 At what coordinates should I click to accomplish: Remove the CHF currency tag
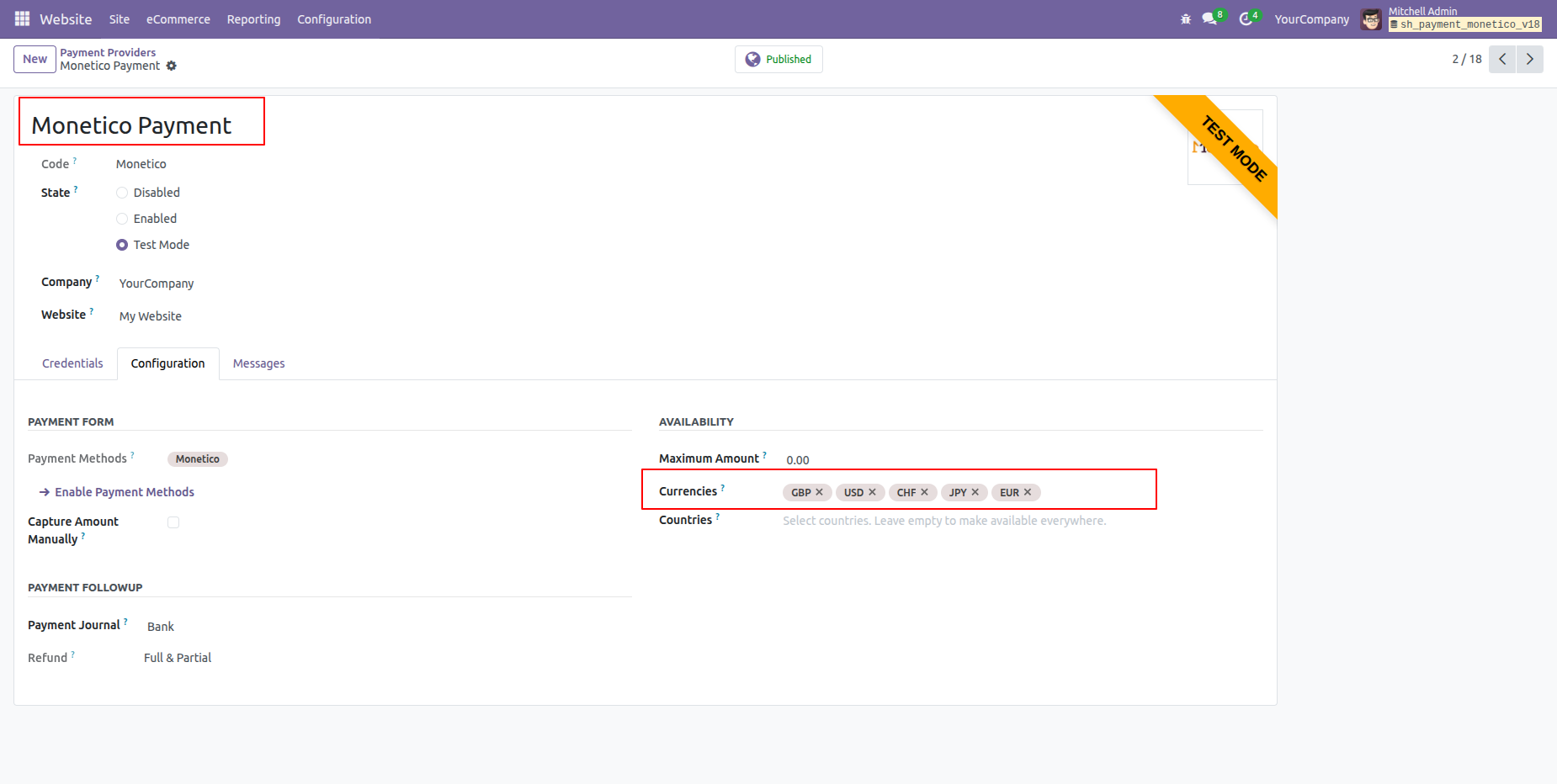[x=924, y=492]
